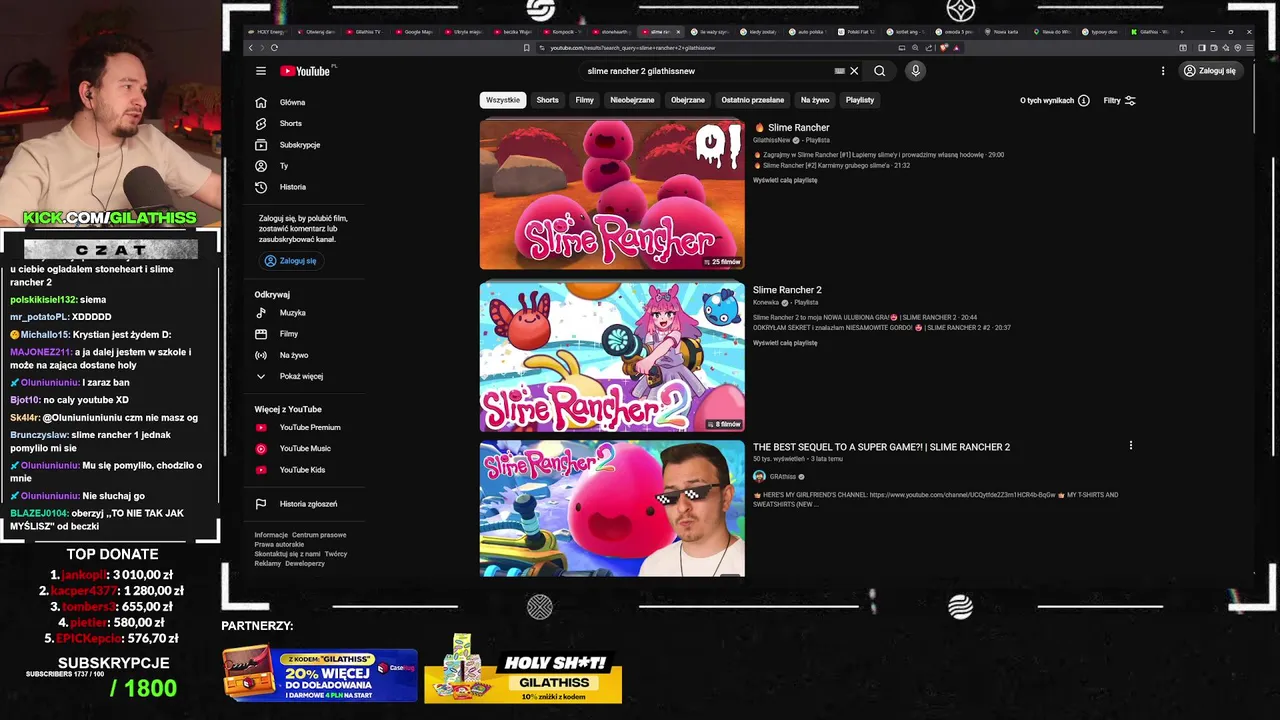Click the HOLY SH*T Gilathiss banner

pyautogui.click(x=523, y=671)
